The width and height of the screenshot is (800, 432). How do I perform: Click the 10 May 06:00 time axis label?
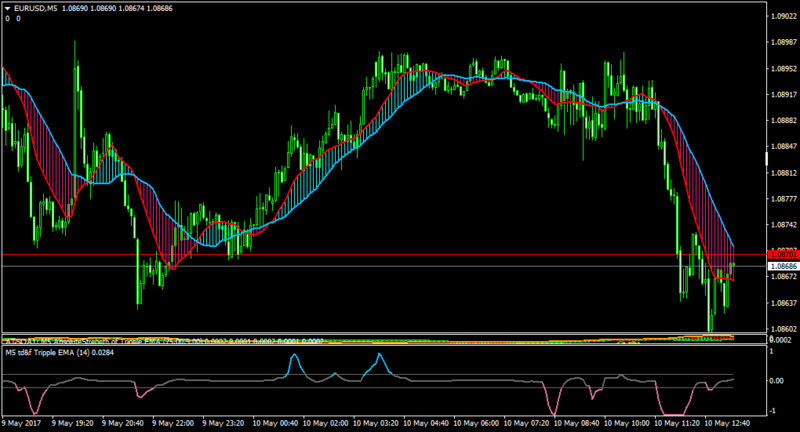[x=476, y=423]
